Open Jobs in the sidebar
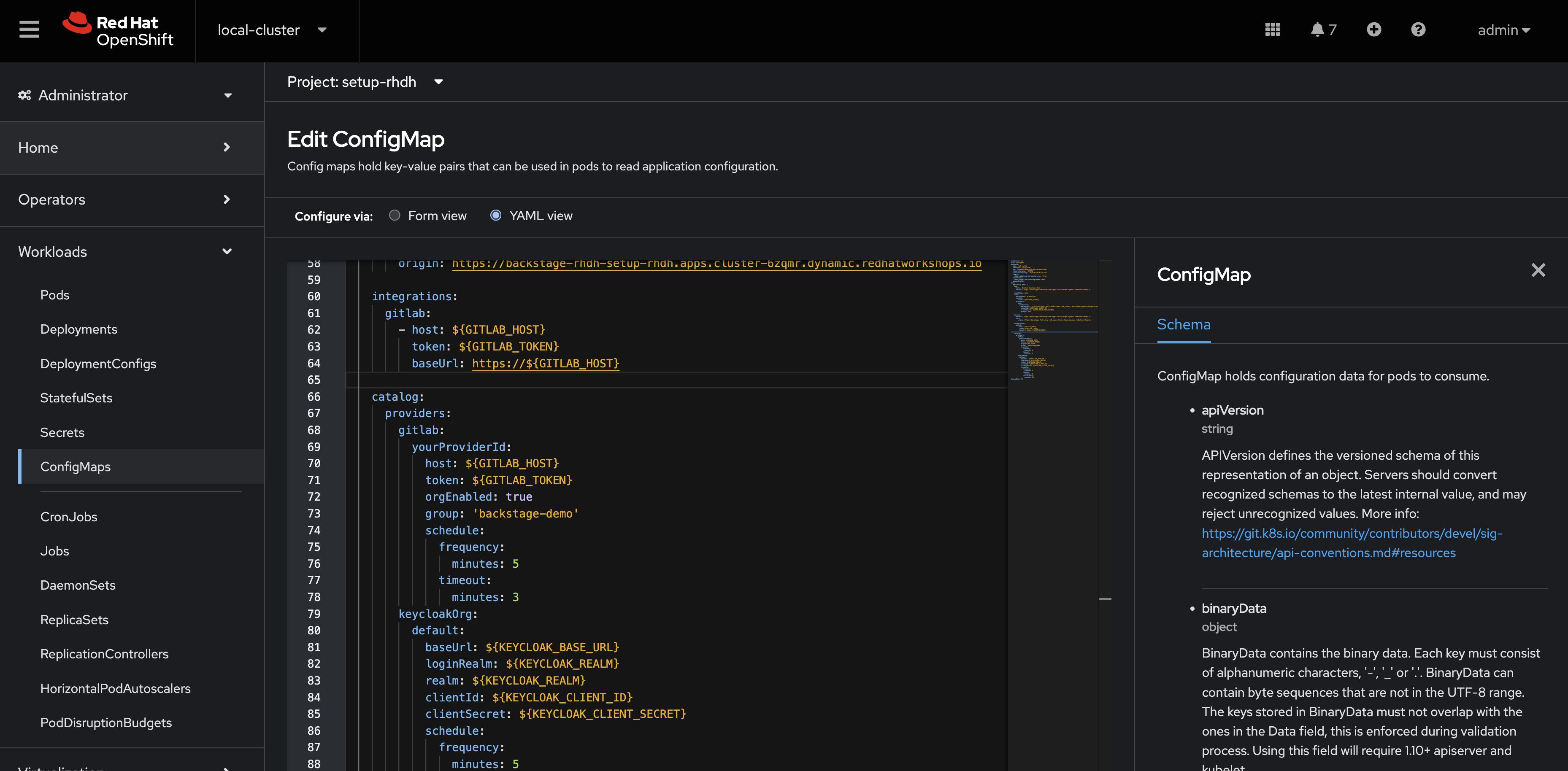This screenshot has width=1568, height=771. (55, 551)
